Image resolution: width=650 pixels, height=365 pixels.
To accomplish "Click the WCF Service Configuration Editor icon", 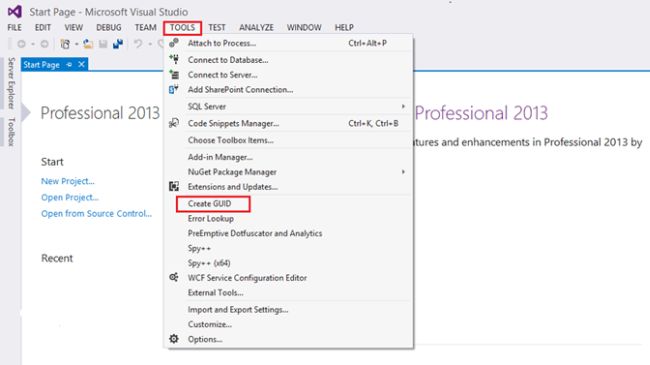I will point(174,277).
